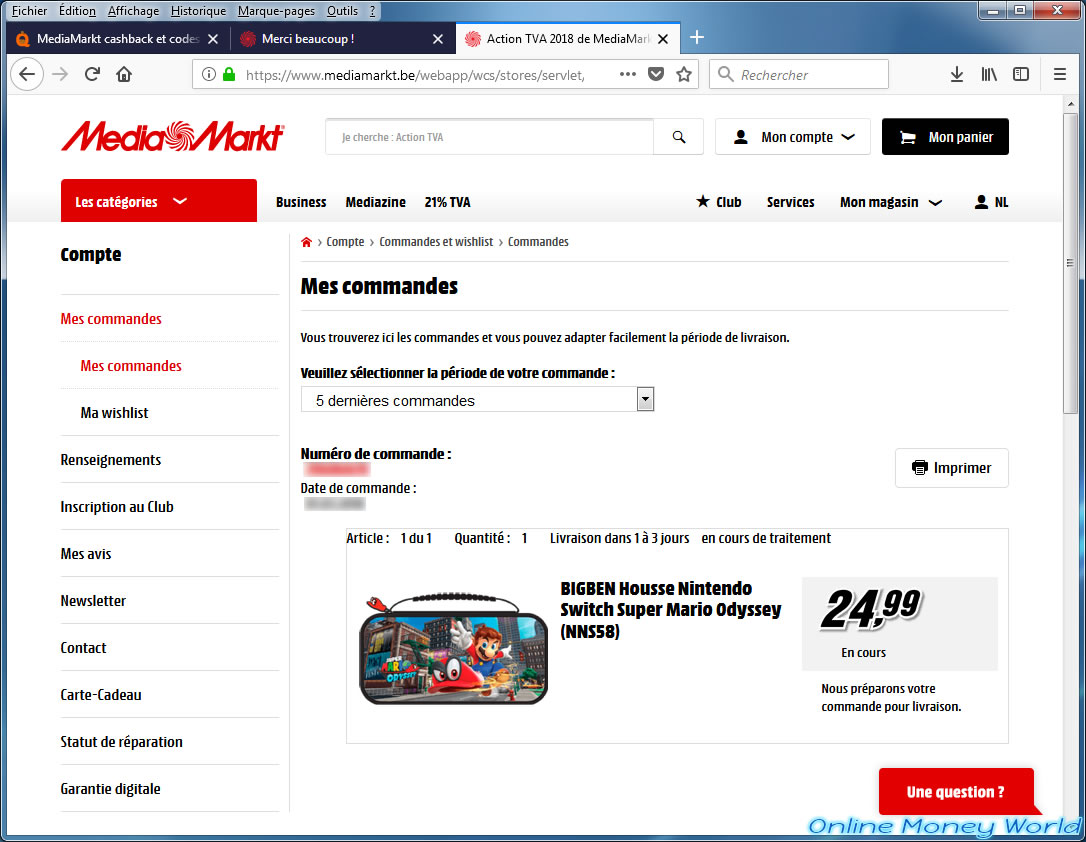Viewport: 1086px width, 842px height.
Task: Click the page vertical scrollbar
Action: coord(1071,263)
